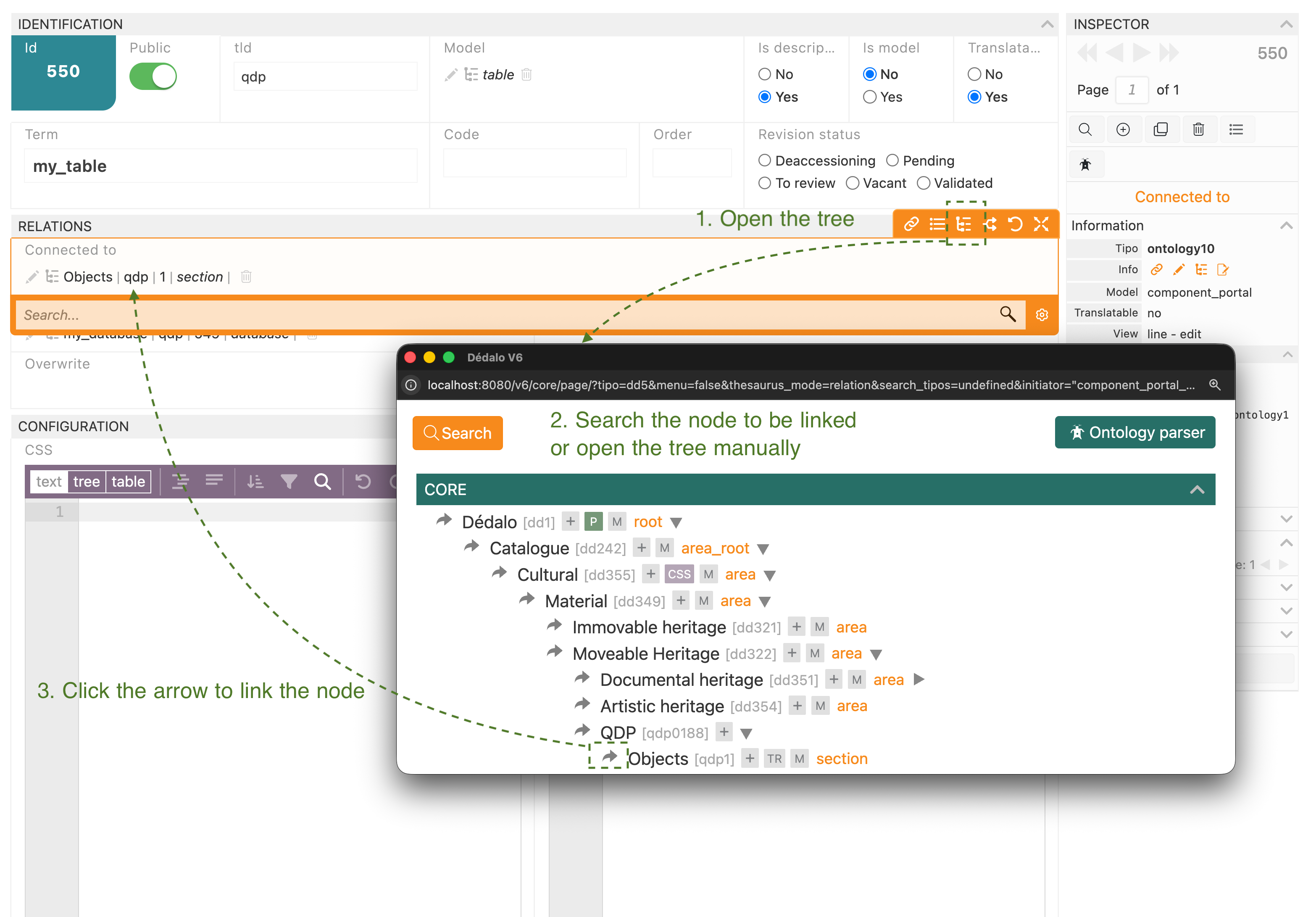Click the pencil edit icon beside Objects row
The image size is (1316, 917).
click(32, 277)
